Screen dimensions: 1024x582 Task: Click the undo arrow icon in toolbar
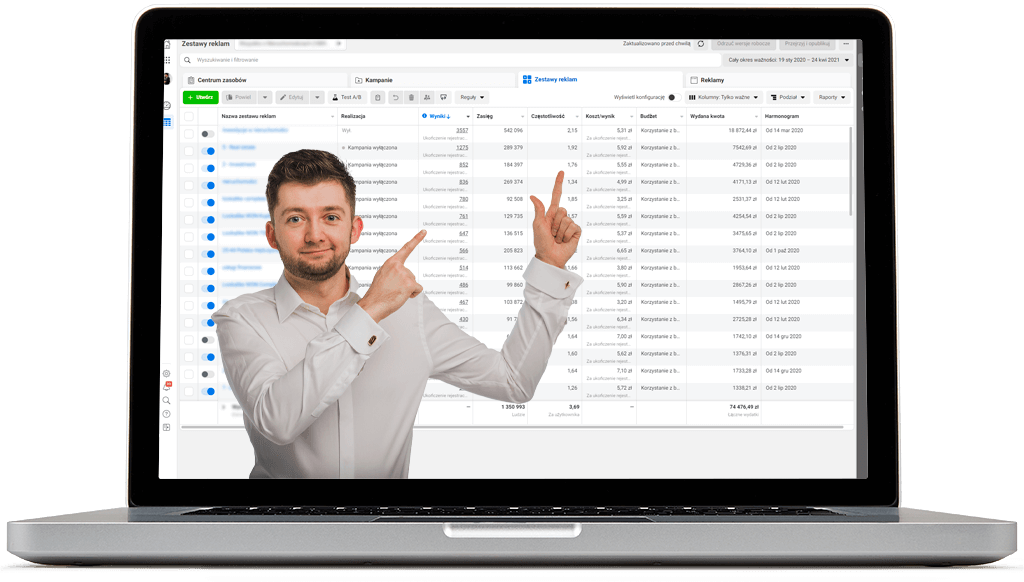(x=395, y=97)
